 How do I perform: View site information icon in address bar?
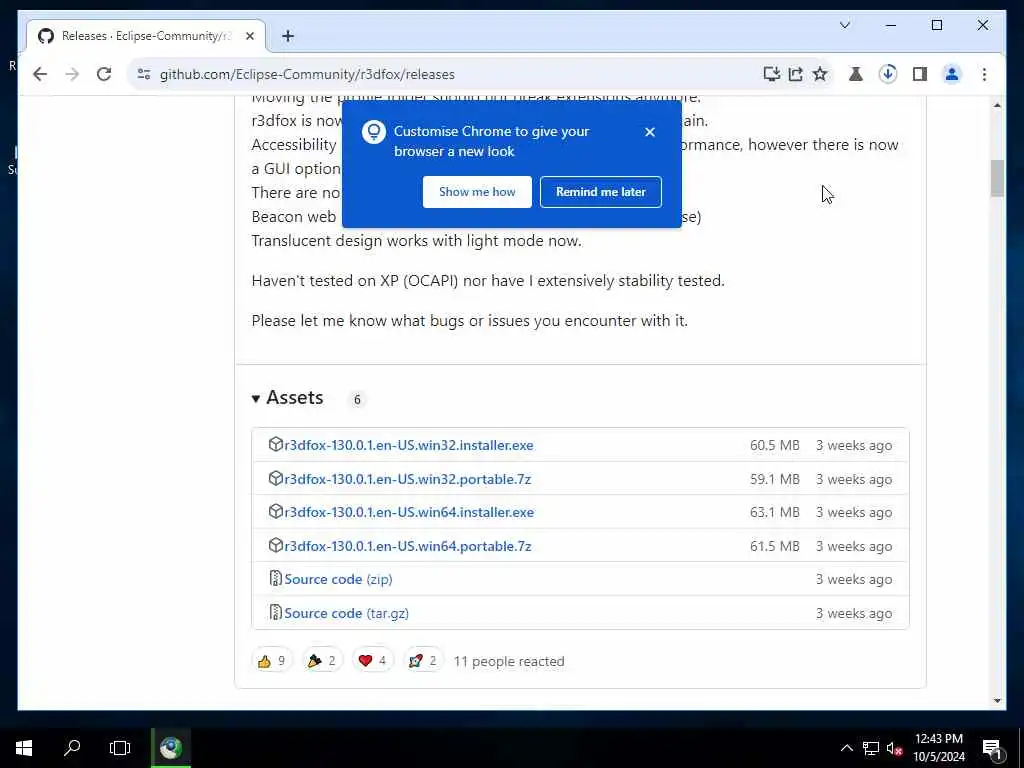[144, 74]
